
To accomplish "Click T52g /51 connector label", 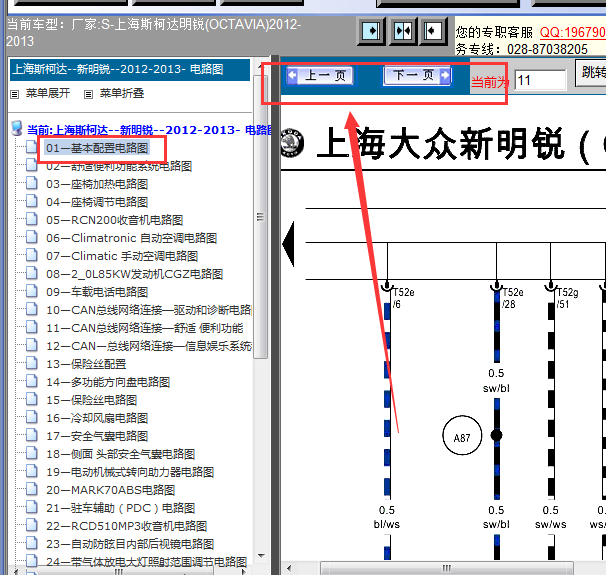I will 568,298.
